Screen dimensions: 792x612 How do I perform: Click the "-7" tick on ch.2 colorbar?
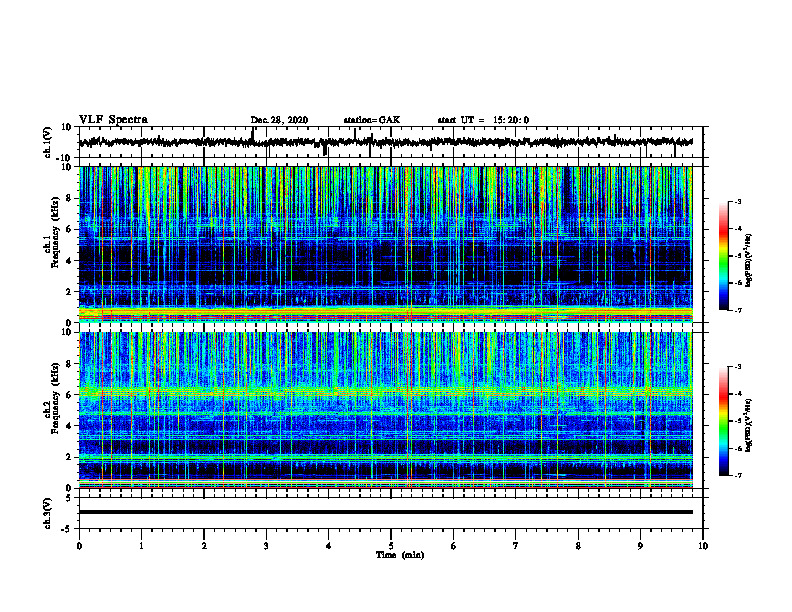tap(738, 475)
